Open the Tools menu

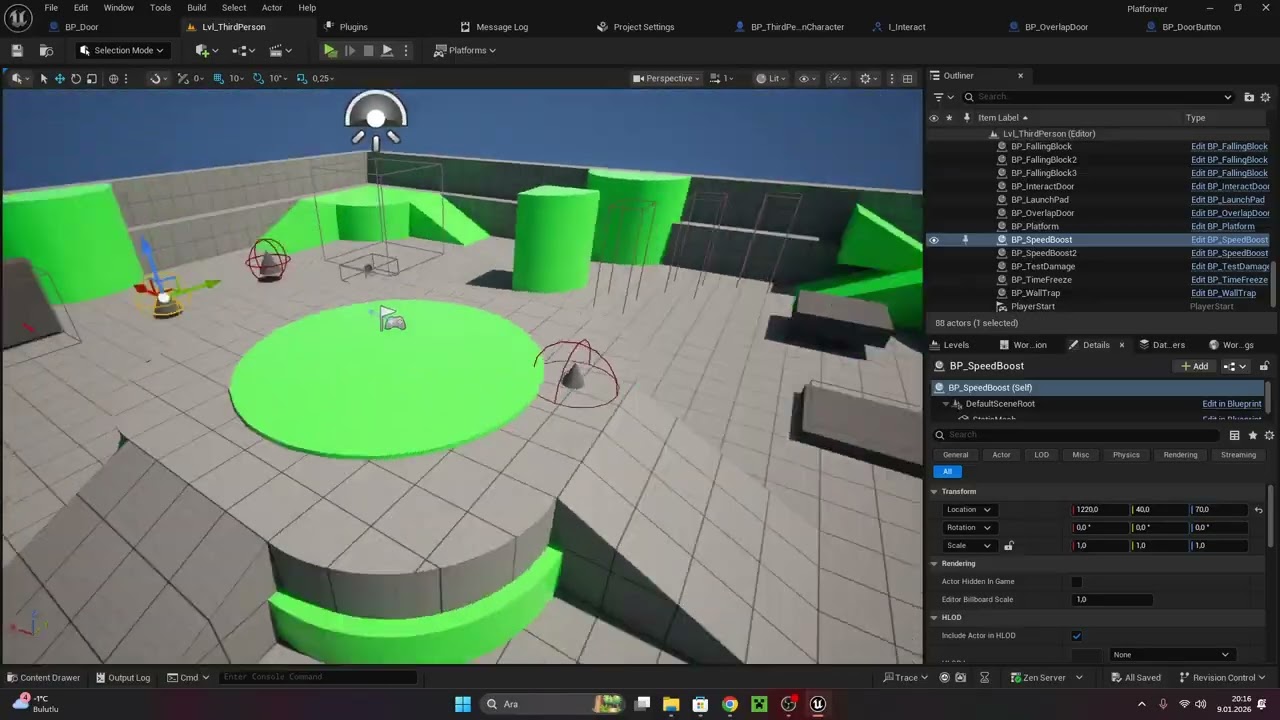[160, 8]
